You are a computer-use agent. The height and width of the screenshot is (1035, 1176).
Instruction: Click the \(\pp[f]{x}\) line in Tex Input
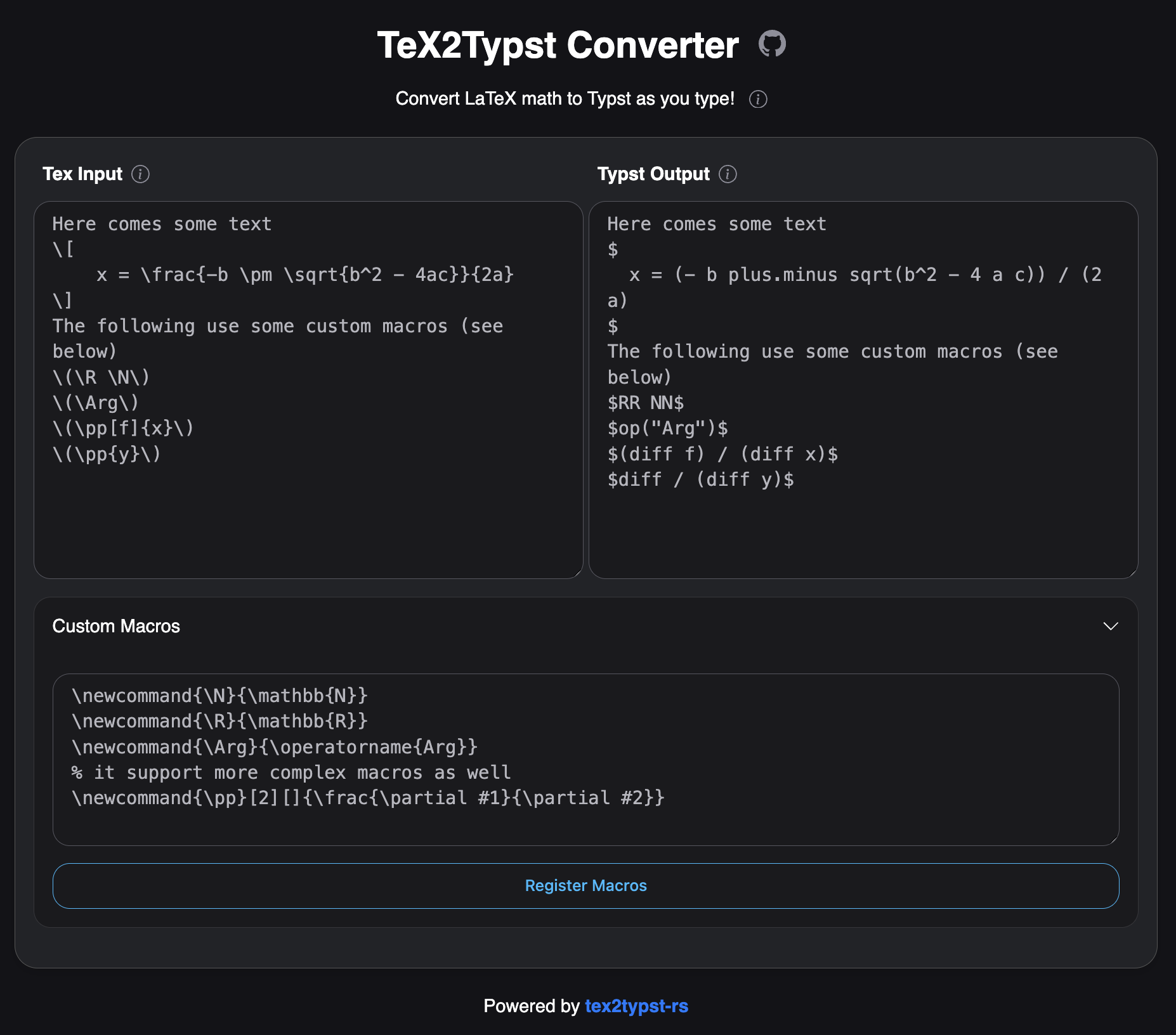pyautogui.click(x=123, y=428)
